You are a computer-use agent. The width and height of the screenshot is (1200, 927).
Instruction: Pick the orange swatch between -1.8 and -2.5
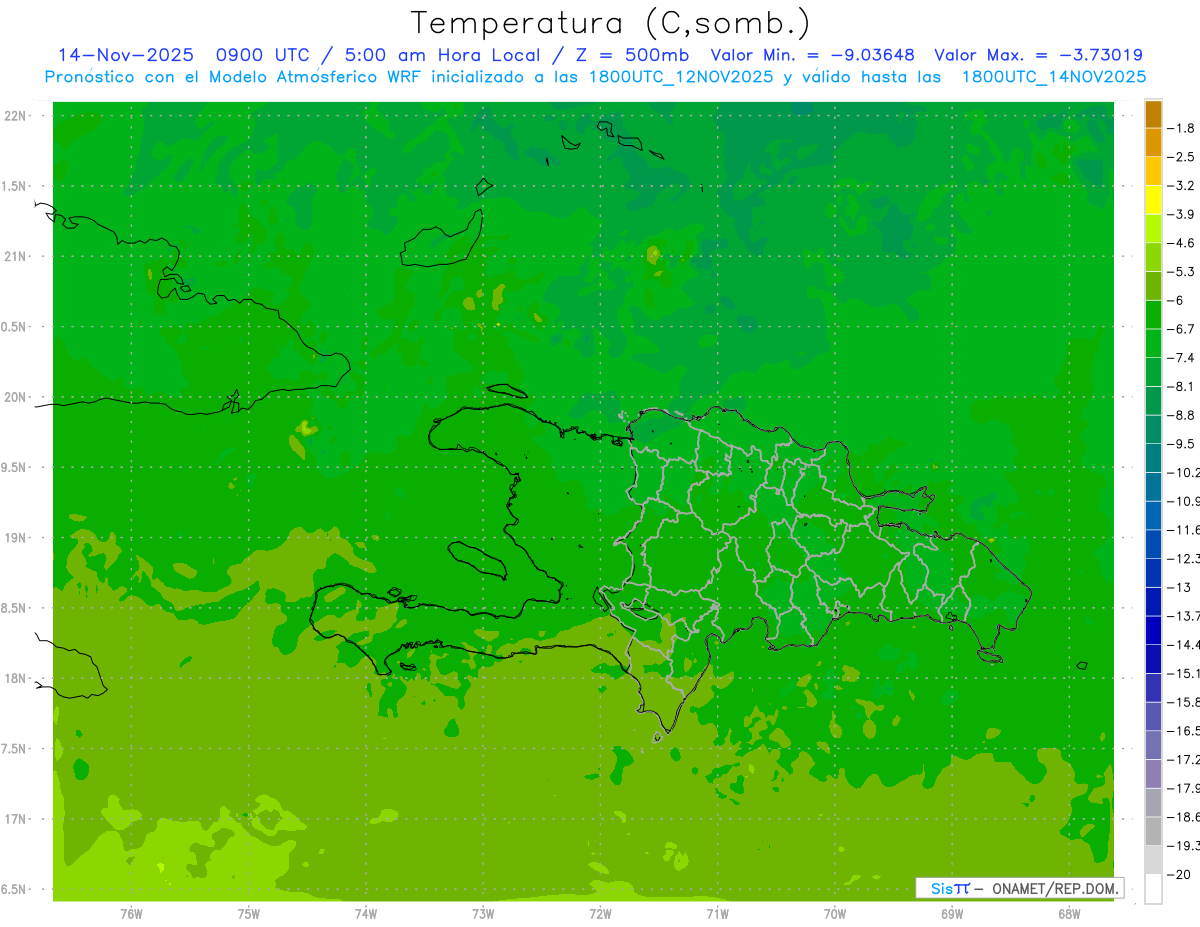coord(1153,143)
